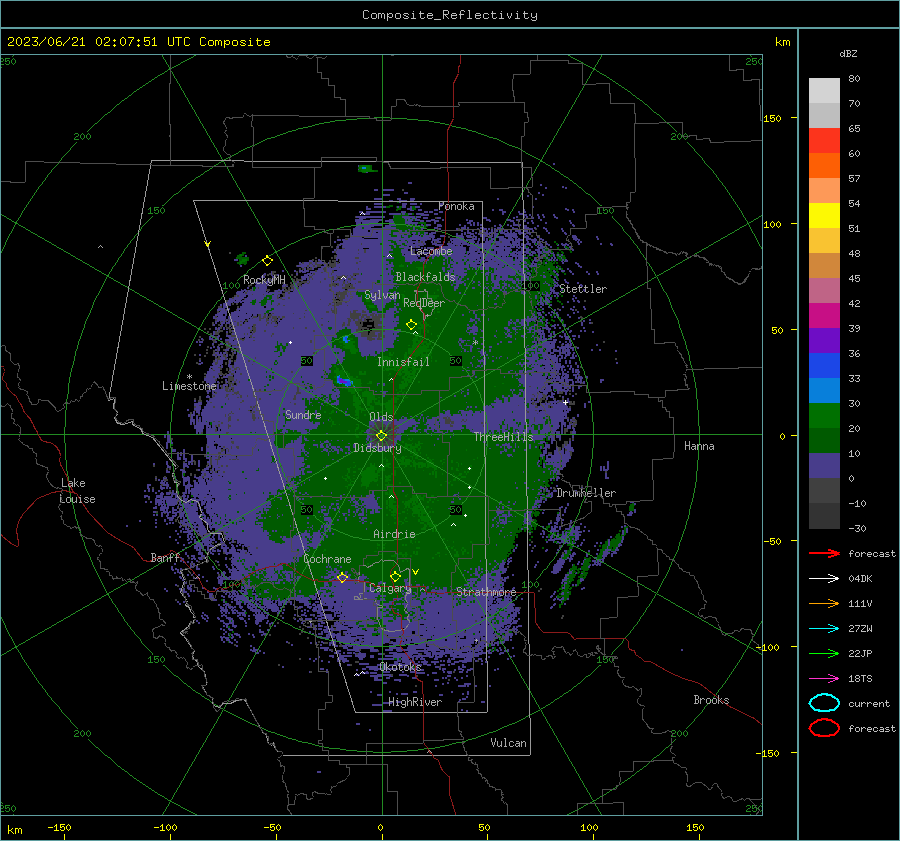Click the green echo patch north of Ponoka

366,168
